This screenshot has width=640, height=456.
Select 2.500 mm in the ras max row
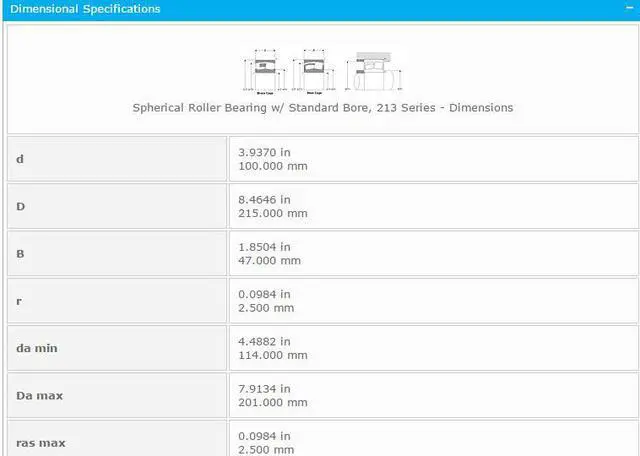(x=266, y=450)
